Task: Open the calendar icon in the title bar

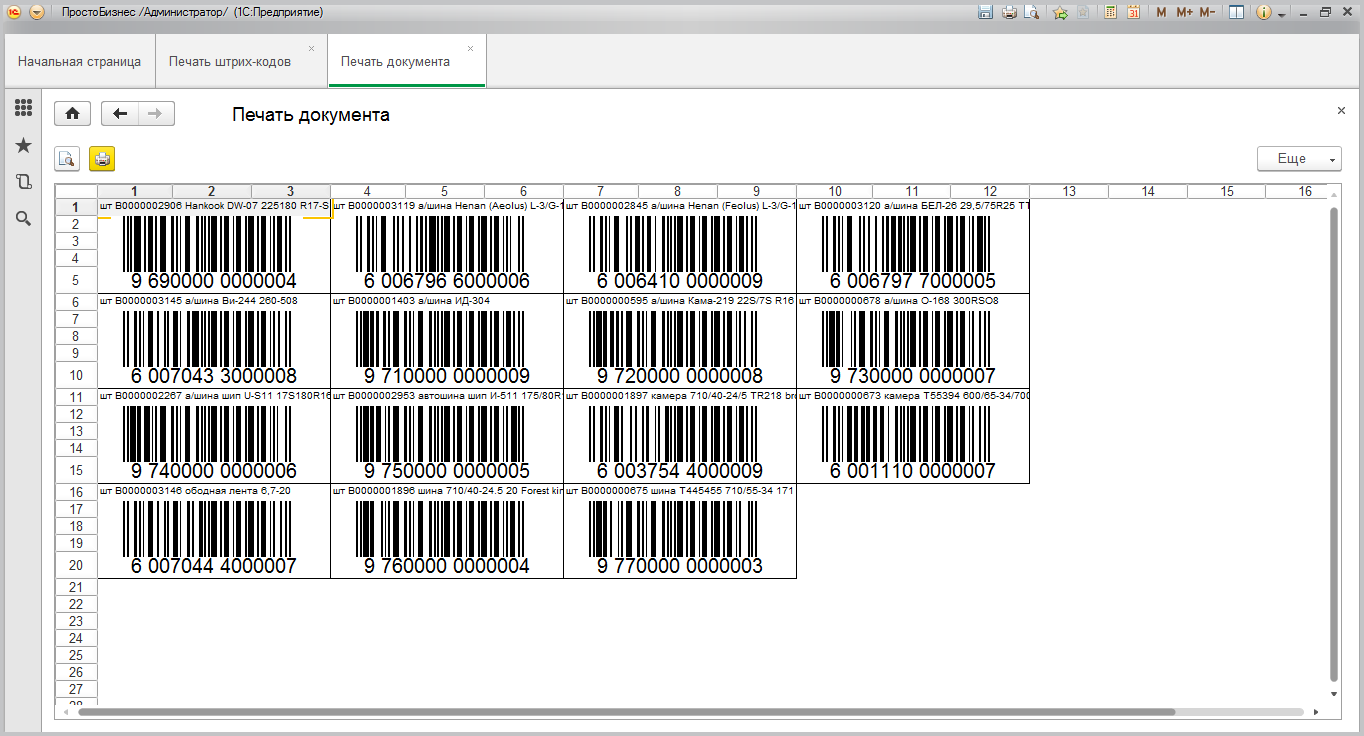Action: 1133,13
